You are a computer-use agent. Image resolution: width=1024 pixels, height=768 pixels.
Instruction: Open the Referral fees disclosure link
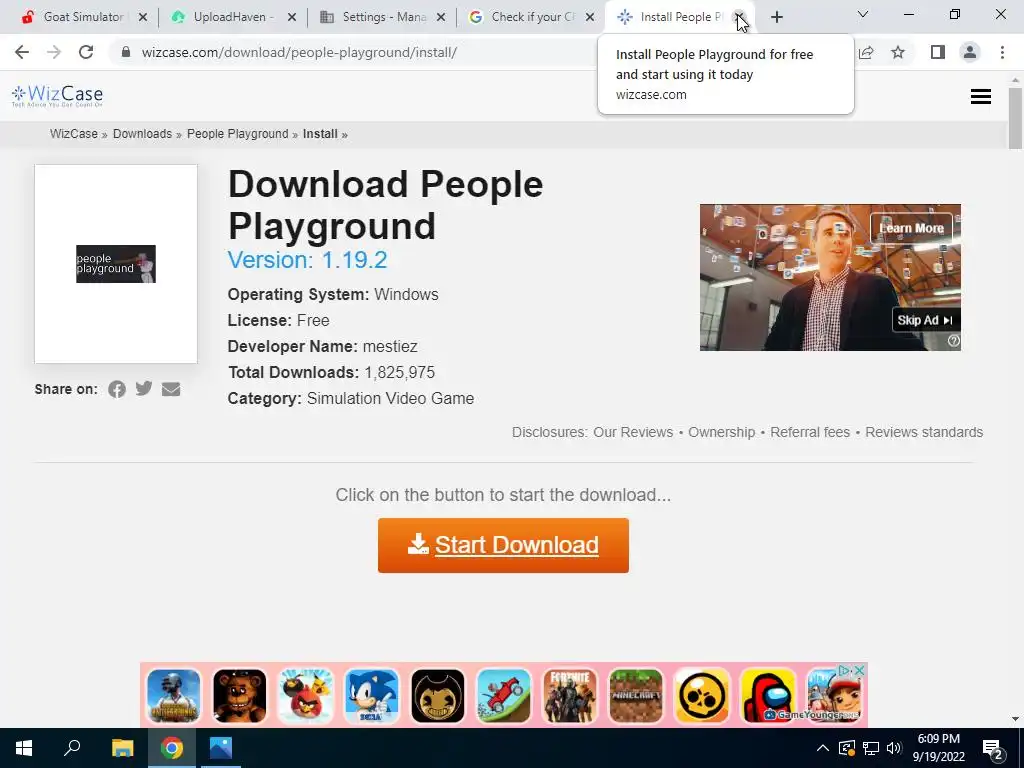810,432
